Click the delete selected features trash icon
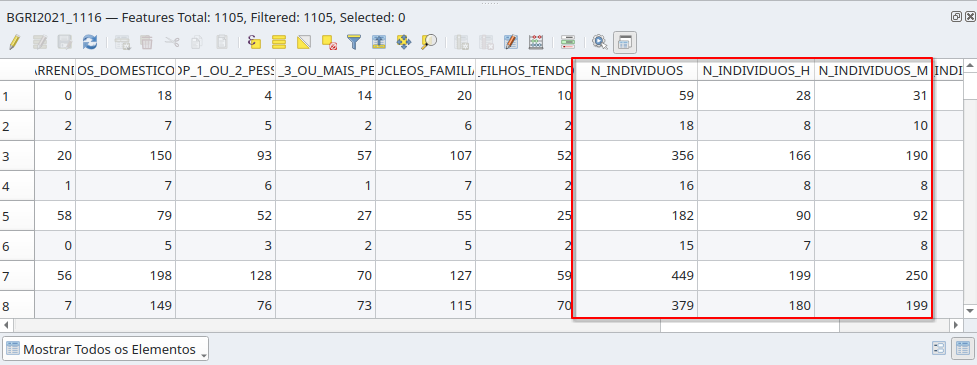 [146, 42]
